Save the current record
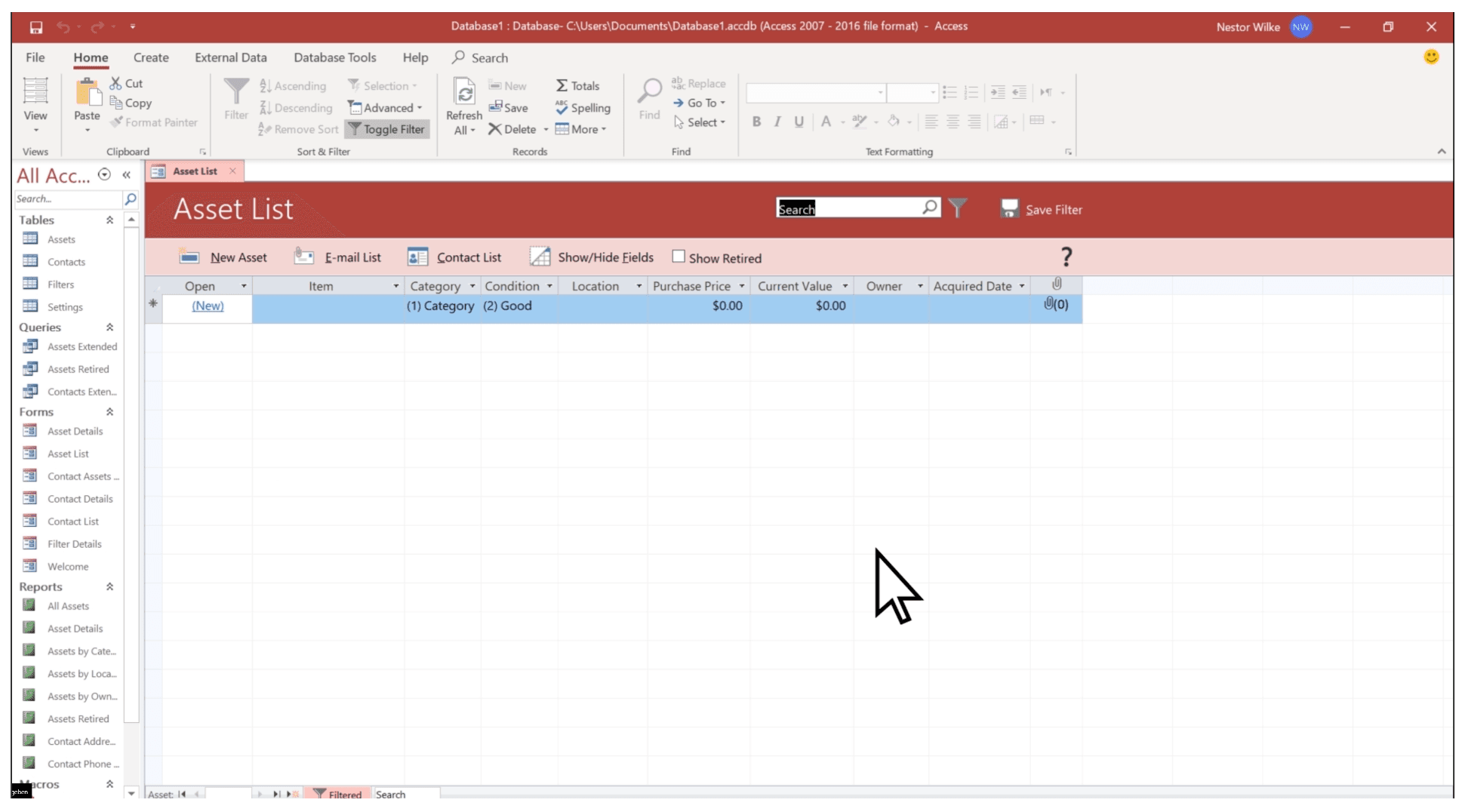 (508, 107)
